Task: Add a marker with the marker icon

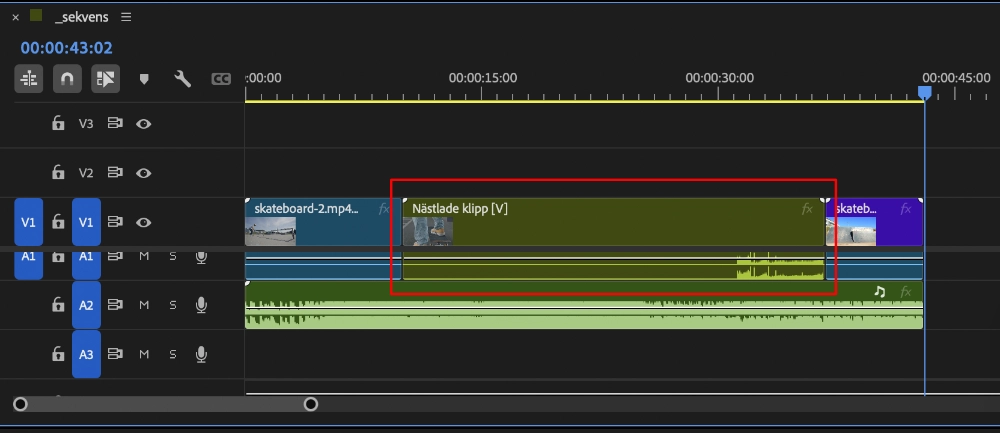Action: point(144,79)
